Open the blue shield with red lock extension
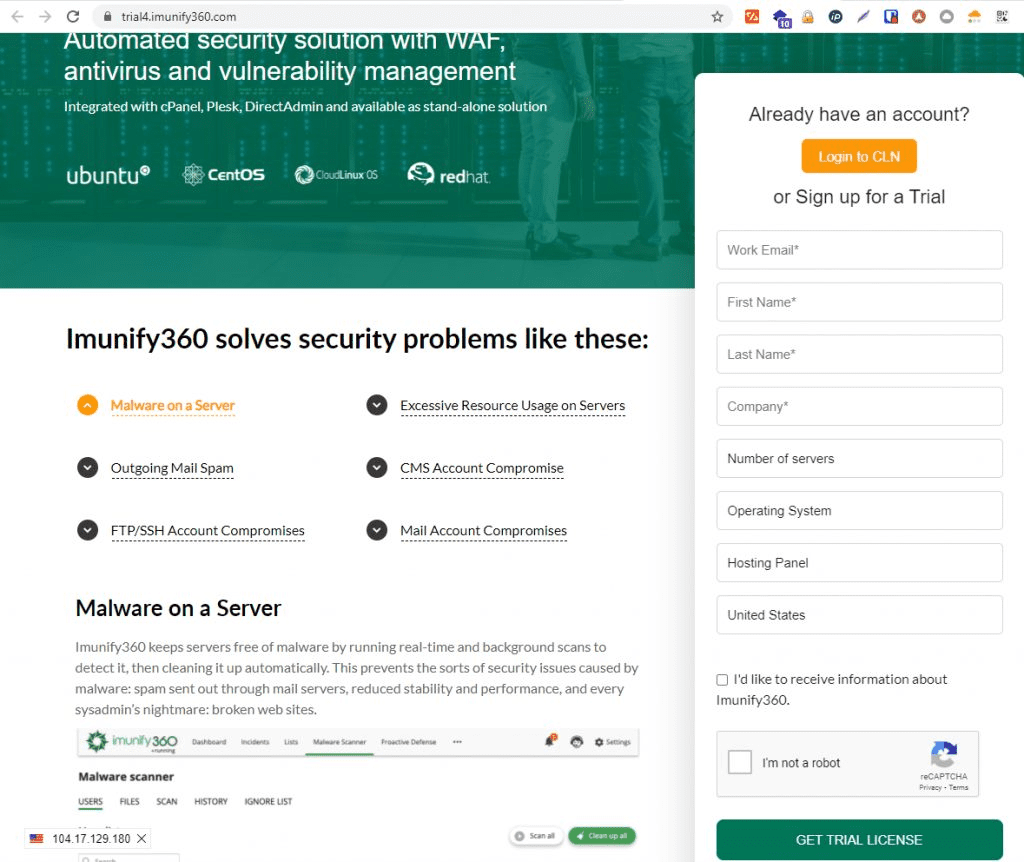 891,16
